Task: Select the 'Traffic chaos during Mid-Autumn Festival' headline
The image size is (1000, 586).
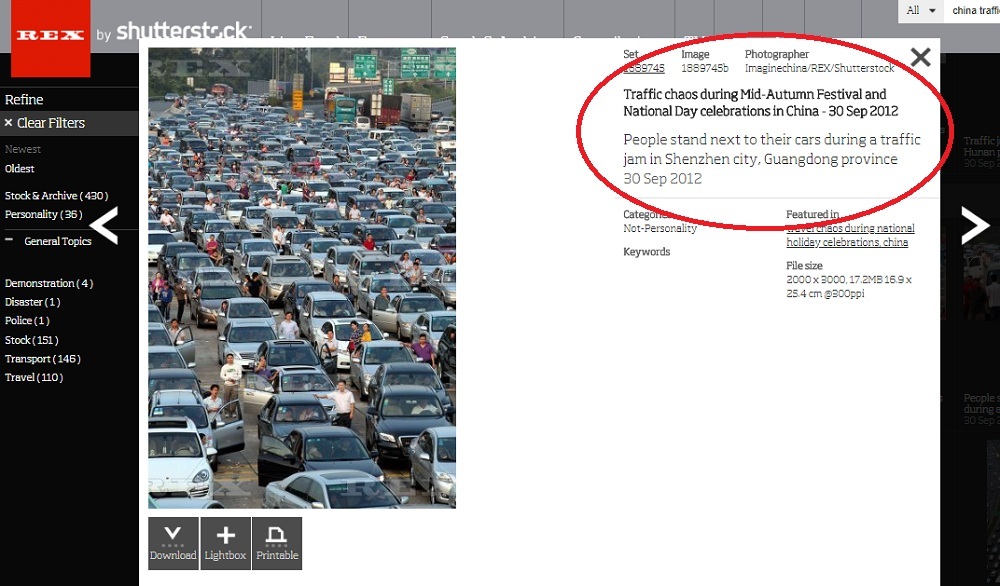Action: [x=761, y=103]
